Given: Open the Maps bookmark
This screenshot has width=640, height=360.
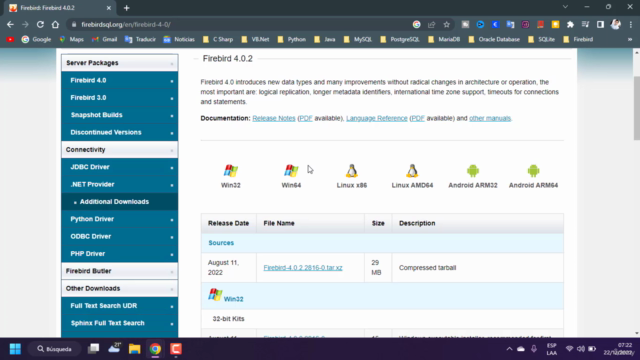Looking at the screenshot, I should [71, 39].
